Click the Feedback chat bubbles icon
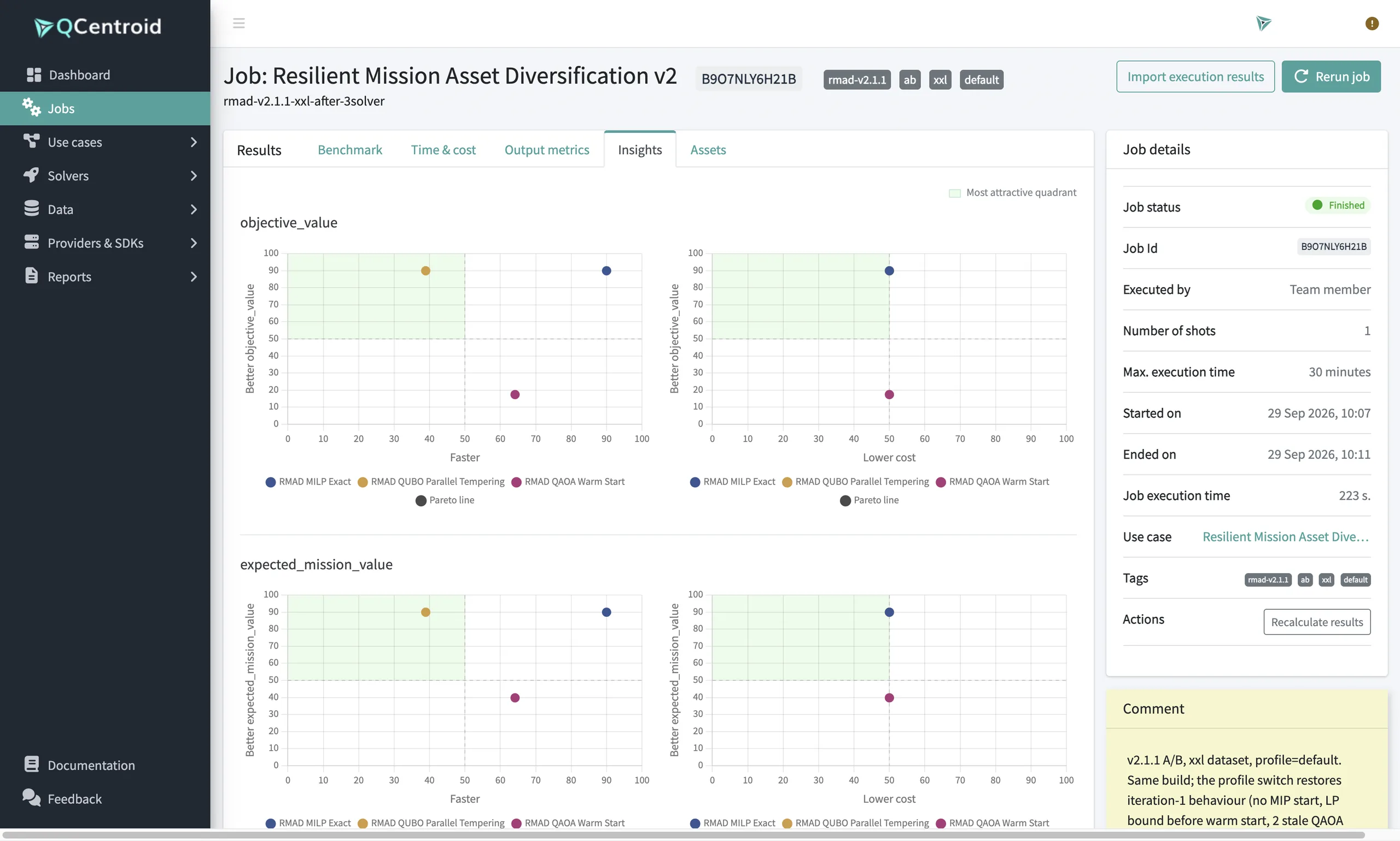 31,797
